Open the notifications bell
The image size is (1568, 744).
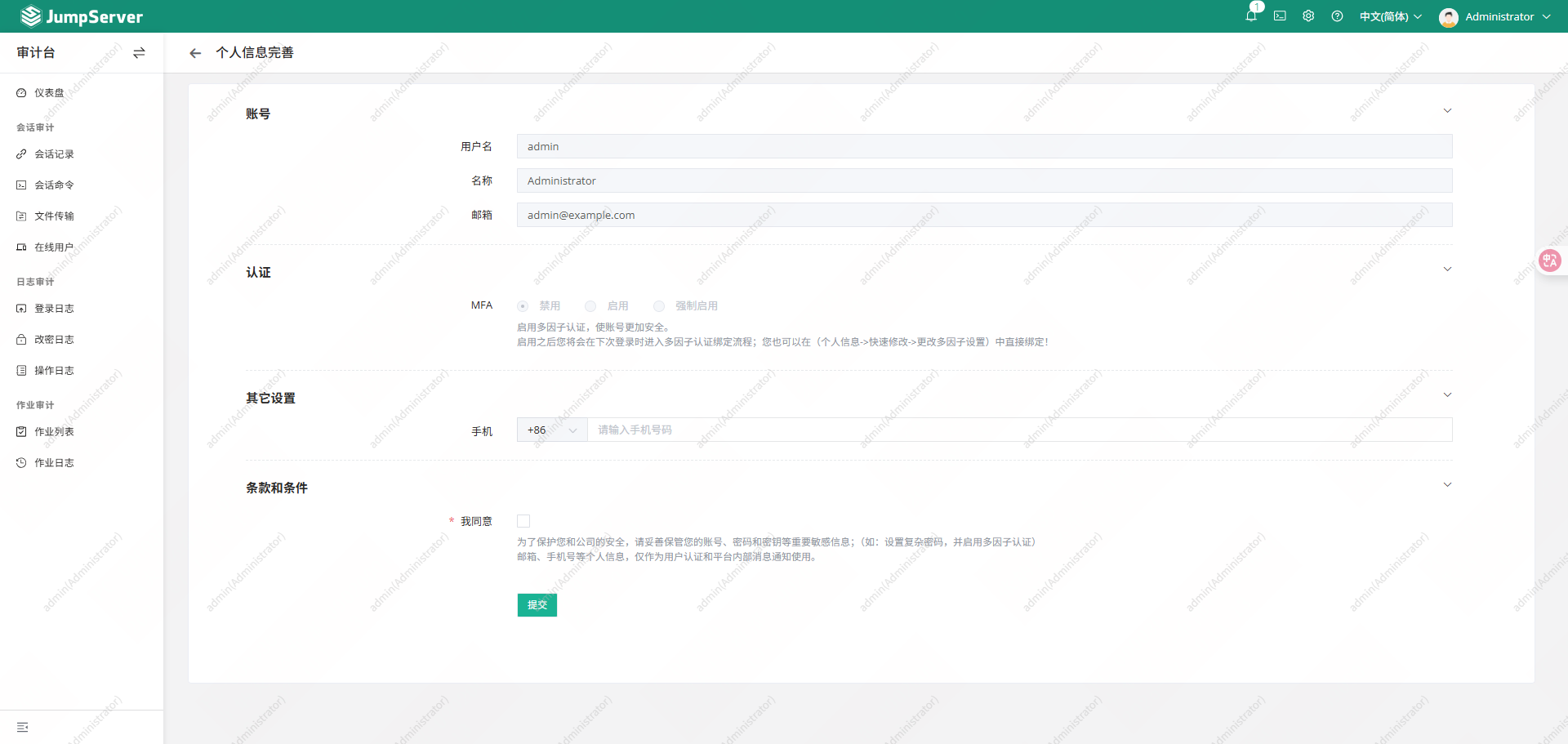point(1251,16)
